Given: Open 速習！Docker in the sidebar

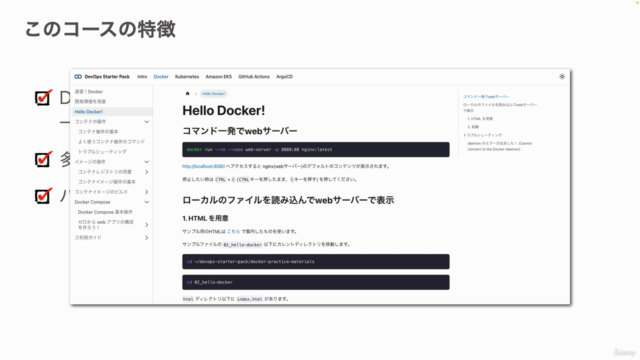Looking at the screenshot, I should [x=89, y=92].
